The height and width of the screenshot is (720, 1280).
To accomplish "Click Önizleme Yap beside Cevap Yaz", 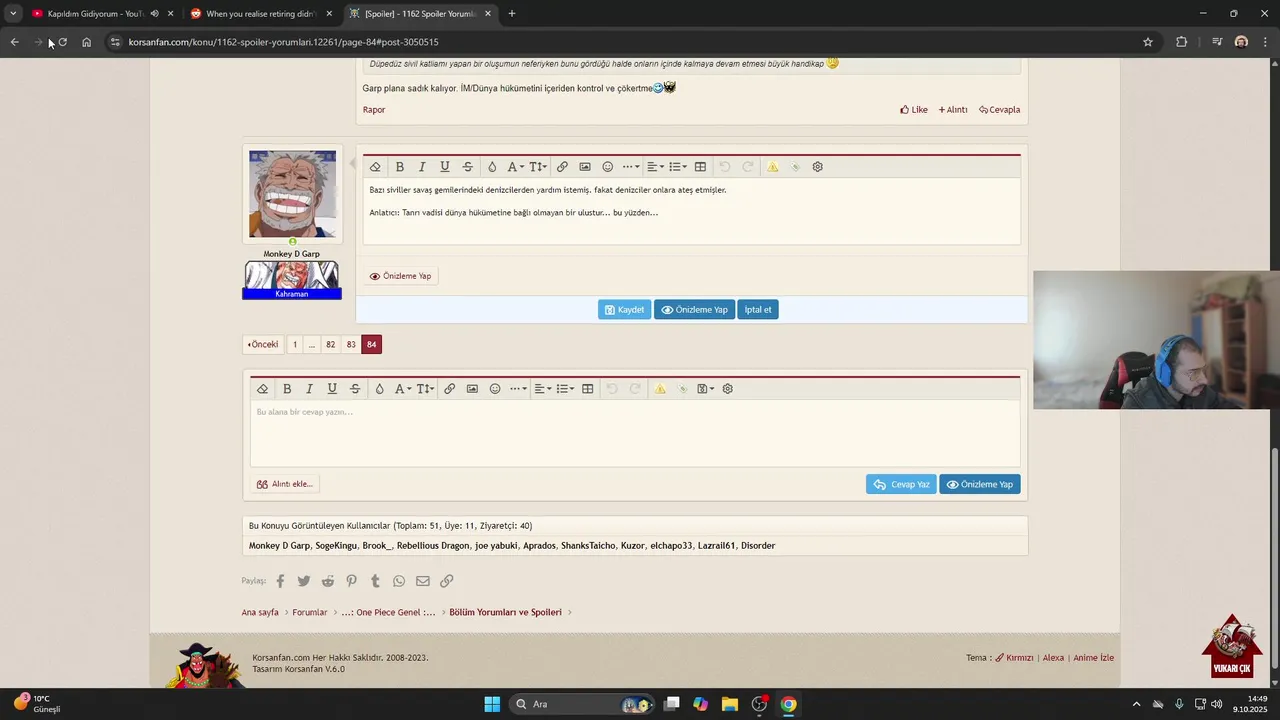I will (x=980, y=484).
